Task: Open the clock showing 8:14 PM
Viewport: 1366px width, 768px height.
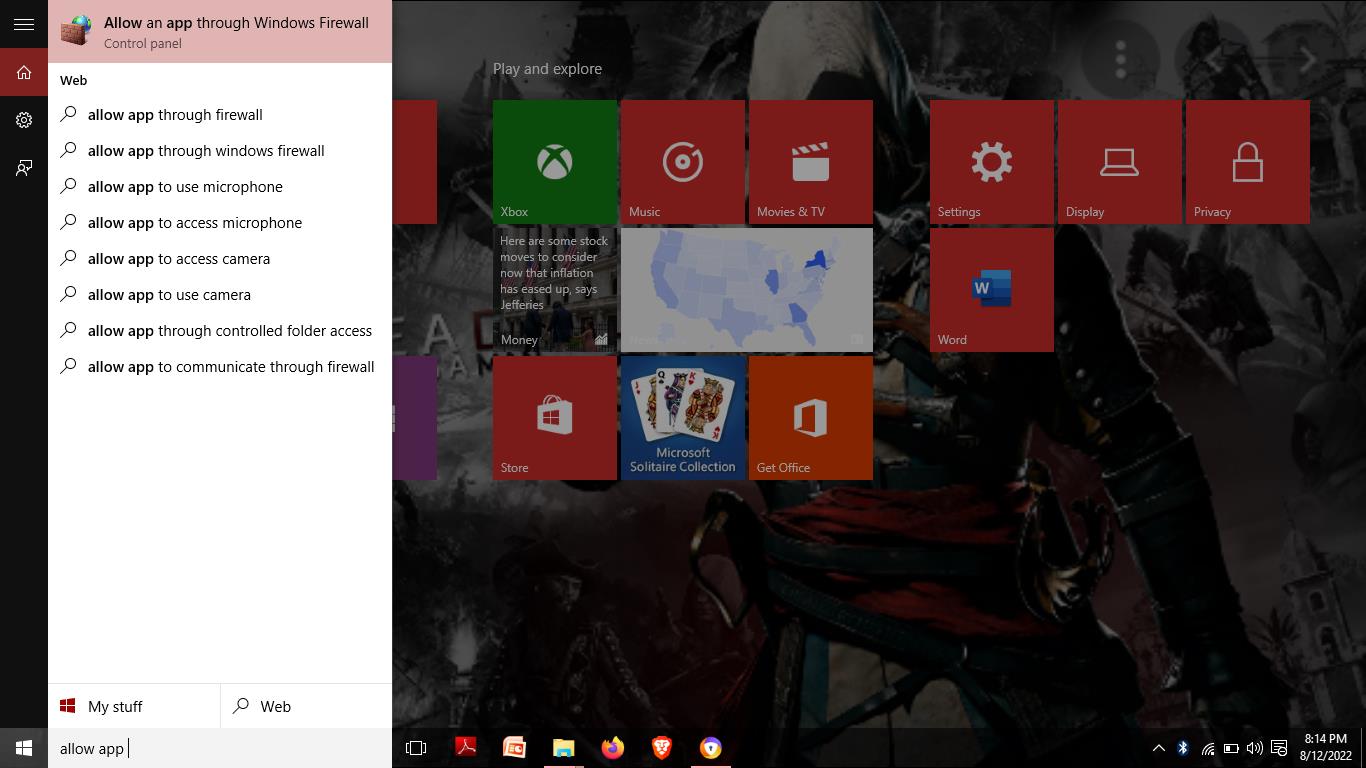Action: [x=1326, y=748]
